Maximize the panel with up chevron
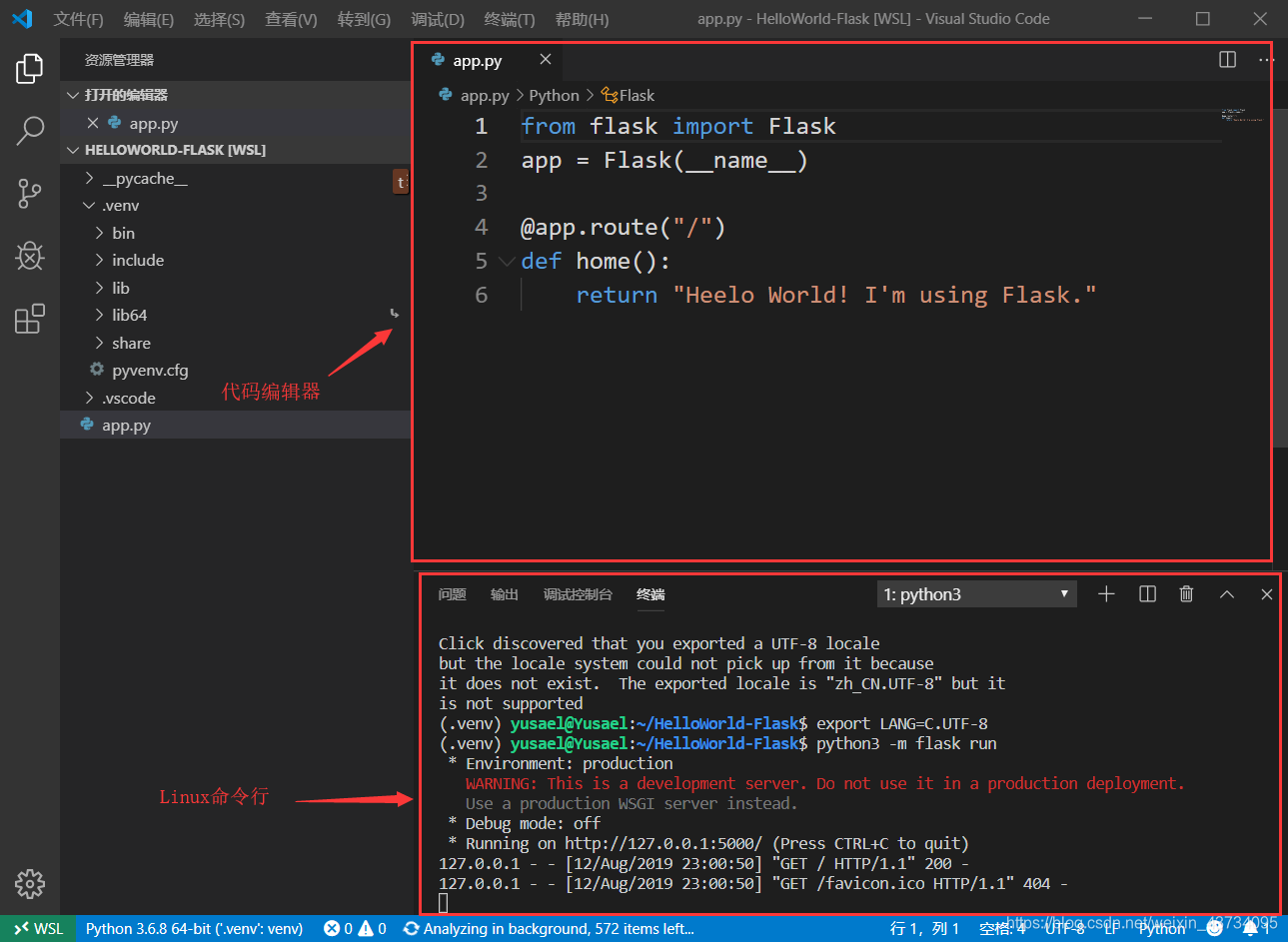1288x942 pixels. 1227,594
